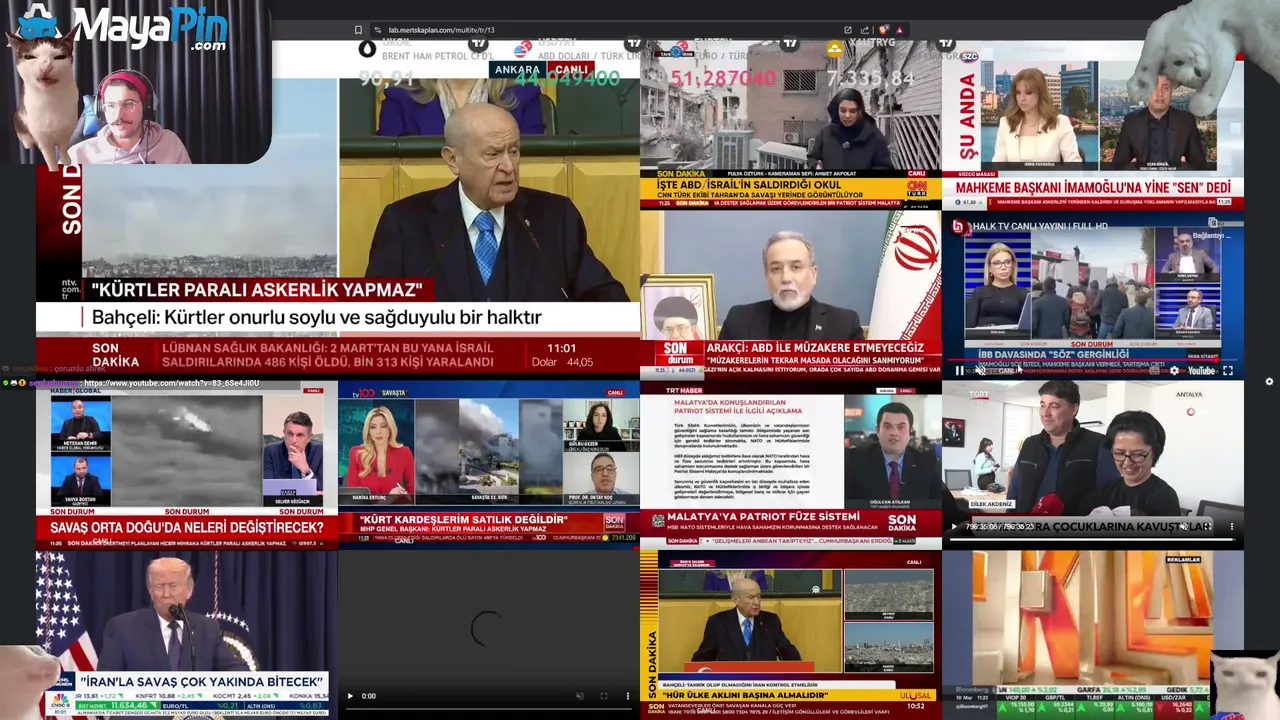Screen dimensions: 1280x720
Task: Toggle mute on the TGRT video
Action: [1183, 526]
